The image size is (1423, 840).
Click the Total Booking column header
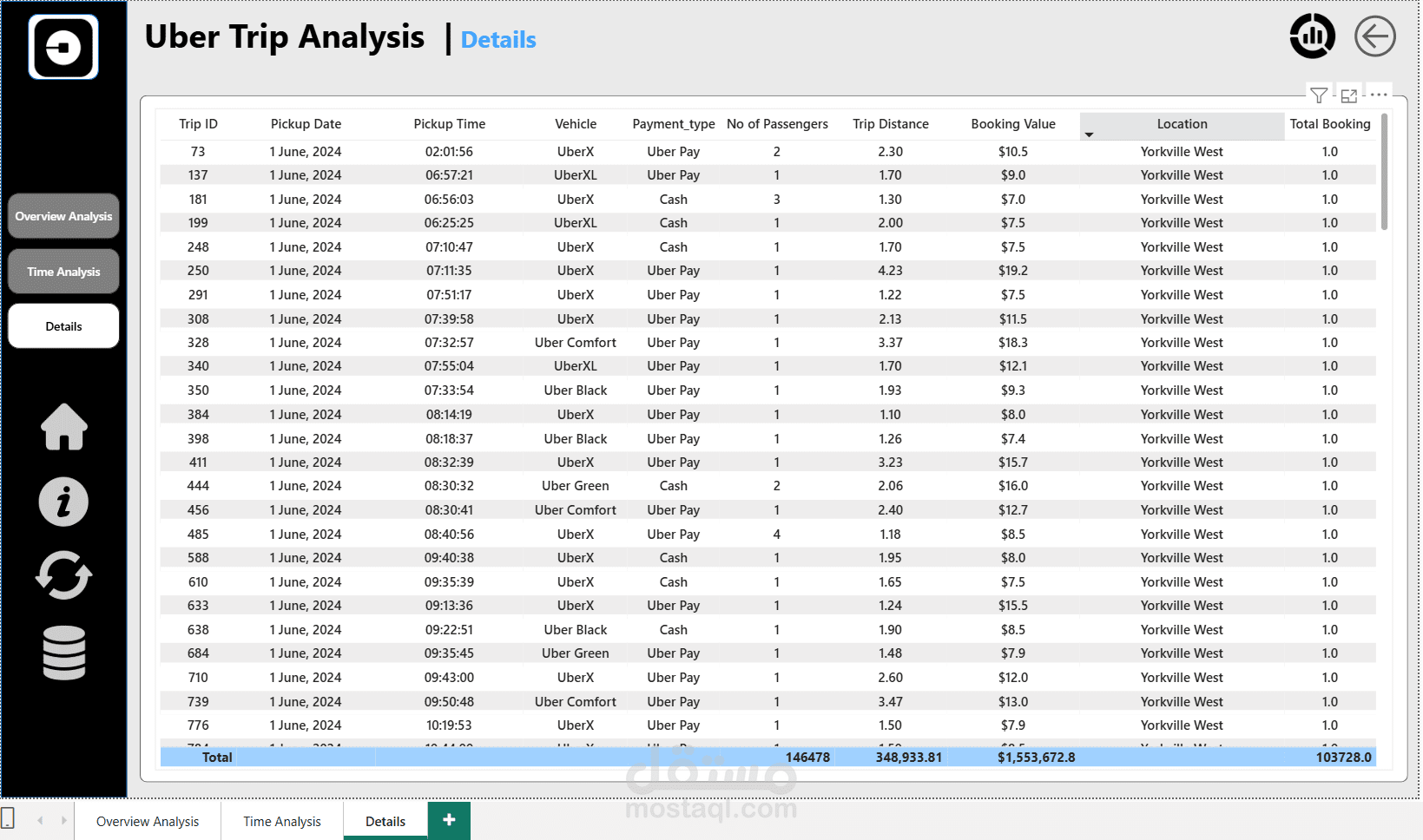(1330, 124)
